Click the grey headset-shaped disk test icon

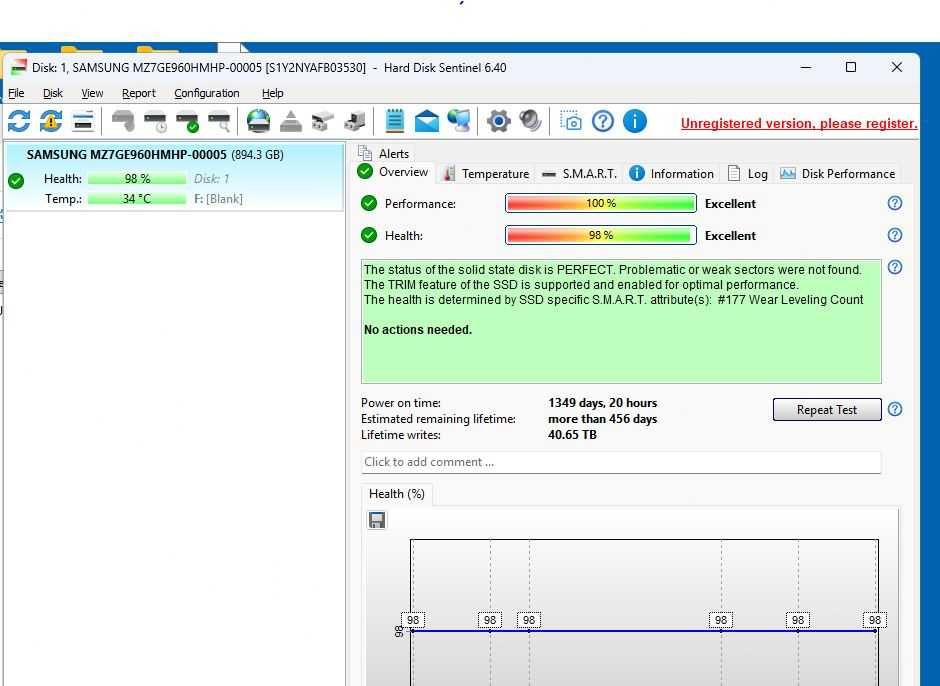[123, 121]
